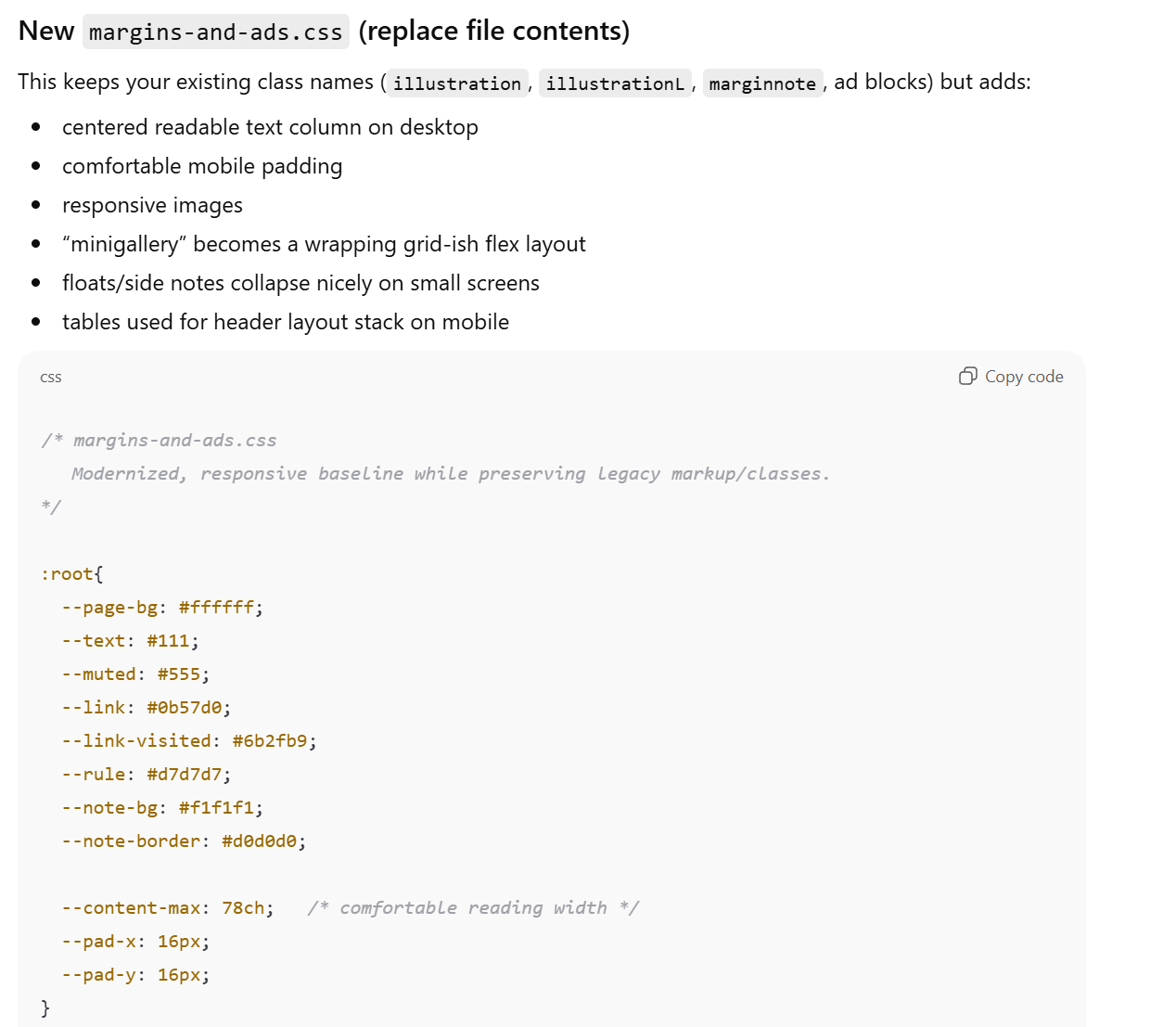This screenshot has width=1176, height=1027.
Task: Click the 'tables used for header layout' bullet
Action: click(286, 322)
